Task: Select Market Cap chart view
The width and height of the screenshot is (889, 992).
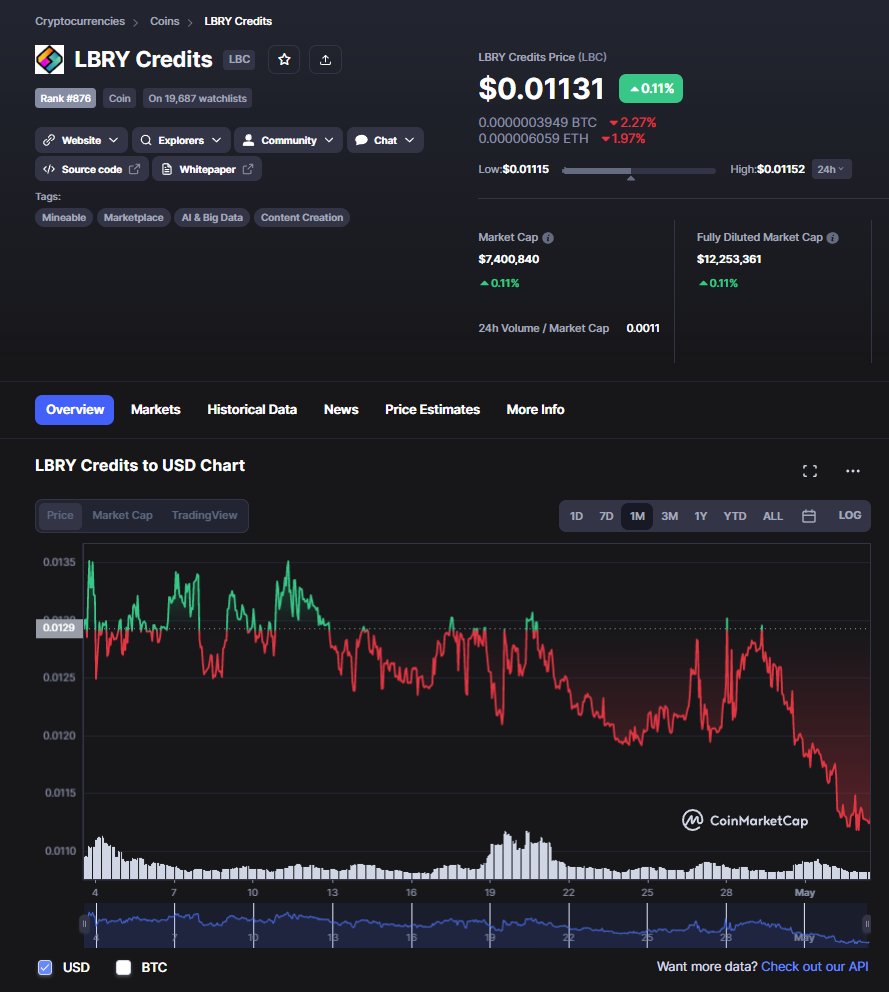Action: 122,516
